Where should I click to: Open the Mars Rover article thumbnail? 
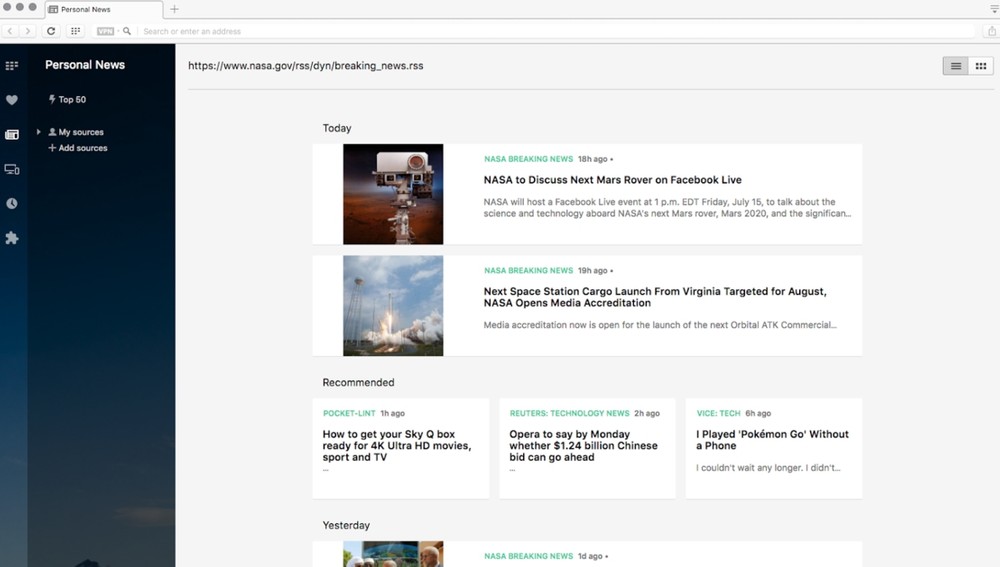(393, 194)
